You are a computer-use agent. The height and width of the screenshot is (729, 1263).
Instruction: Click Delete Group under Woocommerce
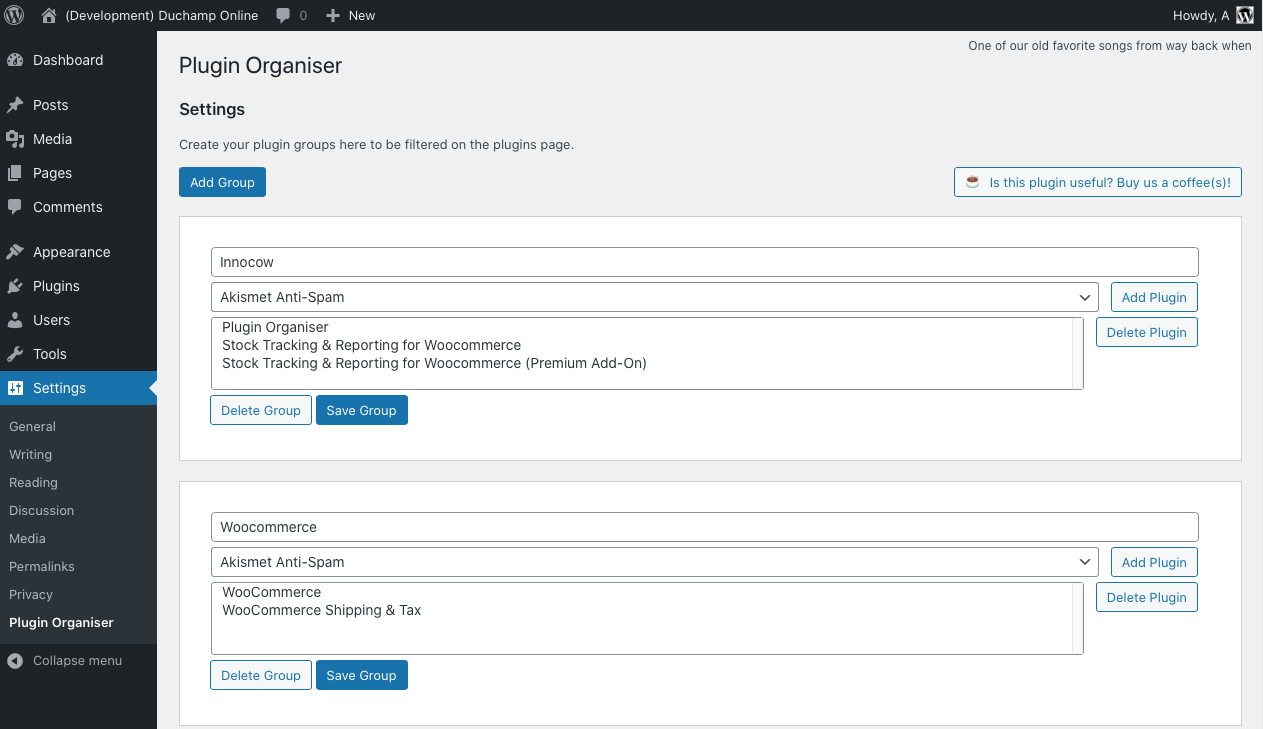261,675
